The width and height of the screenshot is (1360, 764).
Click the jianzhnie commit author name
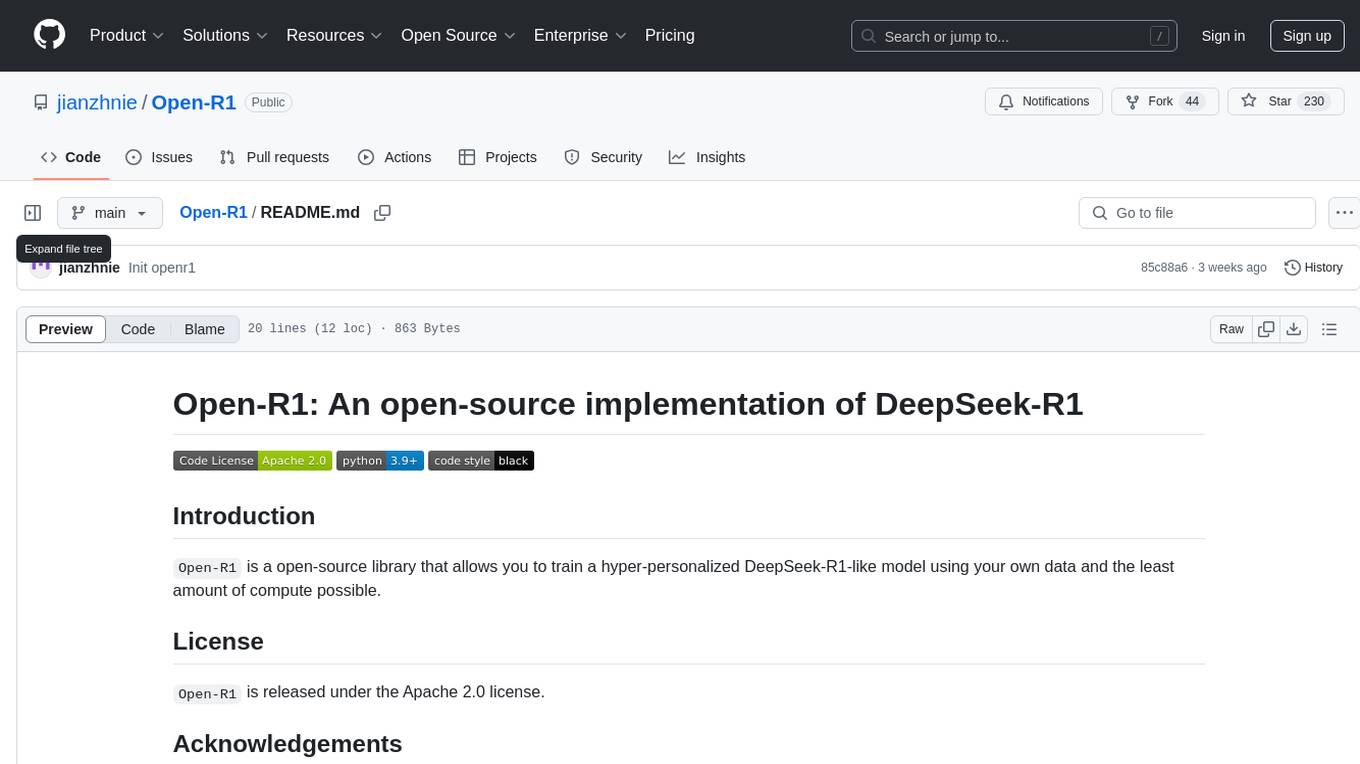click(89, 268)
